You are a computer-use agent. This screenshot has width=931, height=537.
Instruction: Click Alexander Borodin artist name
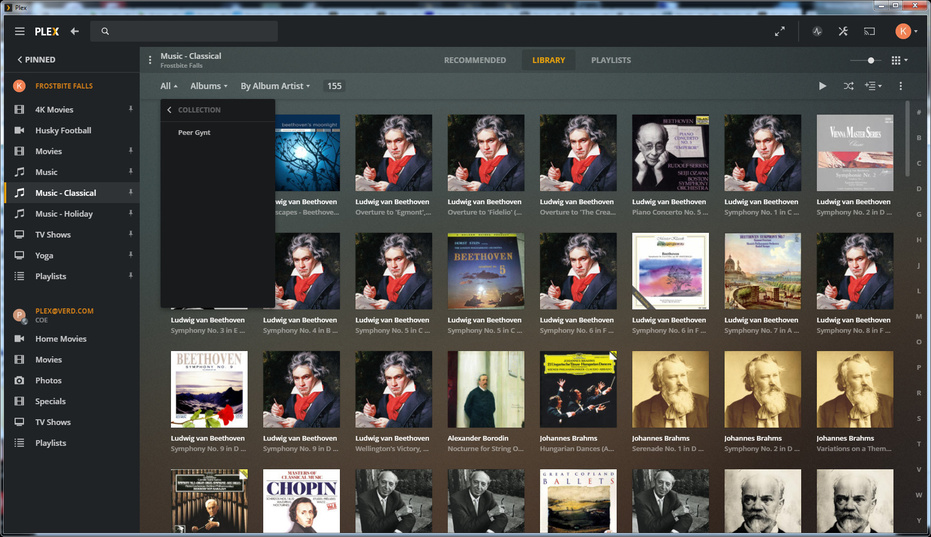478,438
